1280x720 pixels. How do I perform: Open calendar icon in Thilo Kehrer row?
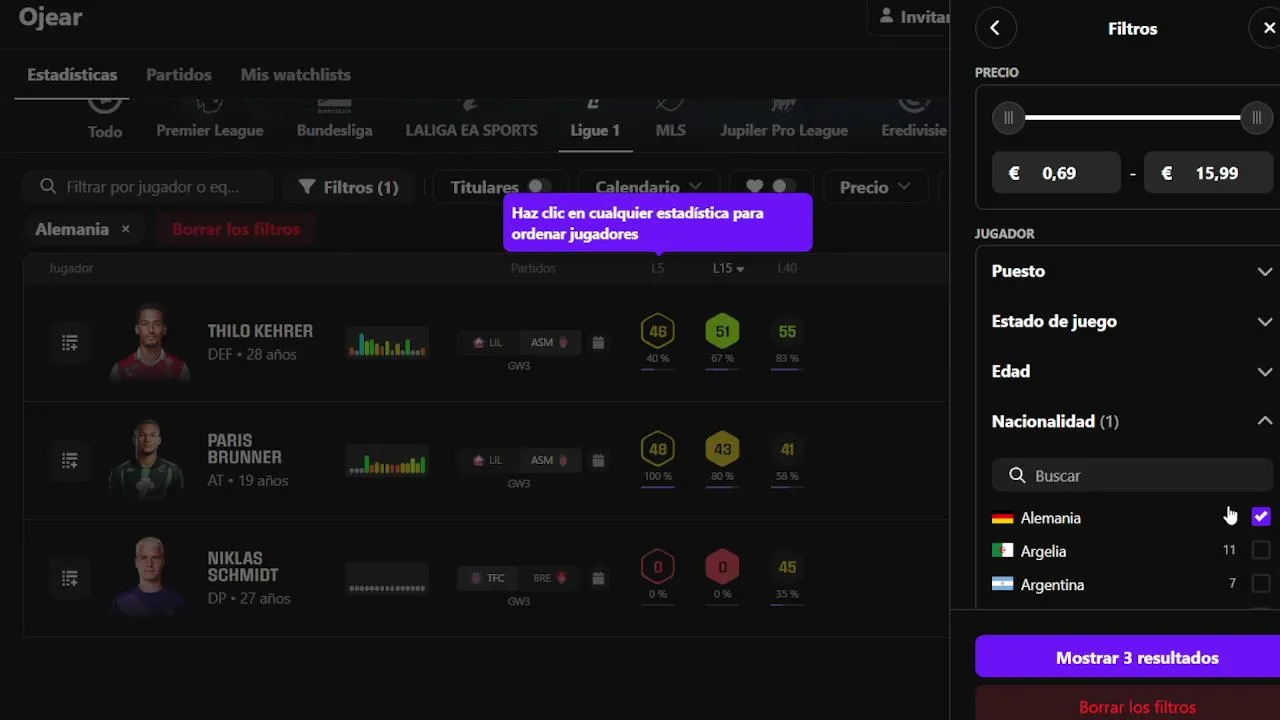point(598,343)
